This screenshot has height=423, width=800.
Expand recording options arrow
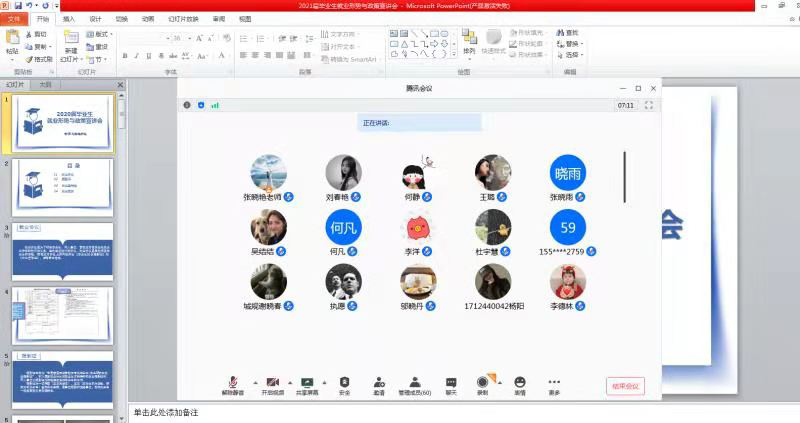(500, 382)
